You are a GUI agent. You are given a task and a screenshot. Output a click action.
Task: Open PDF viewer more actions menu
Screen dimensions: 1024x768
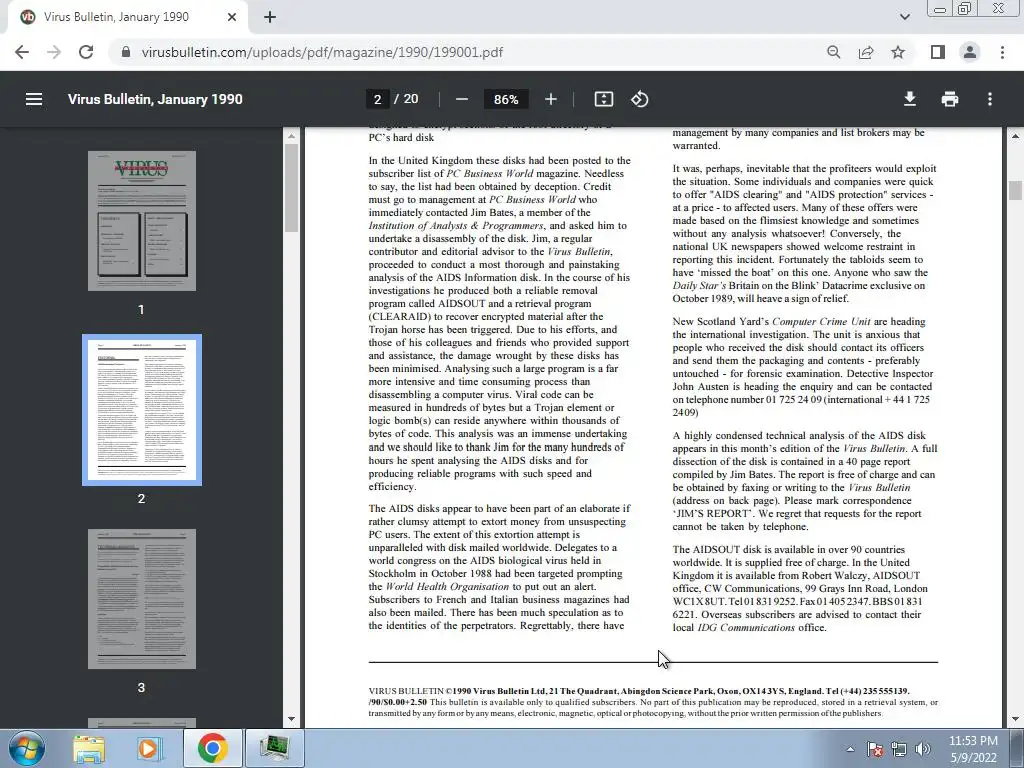pos(990,99)
